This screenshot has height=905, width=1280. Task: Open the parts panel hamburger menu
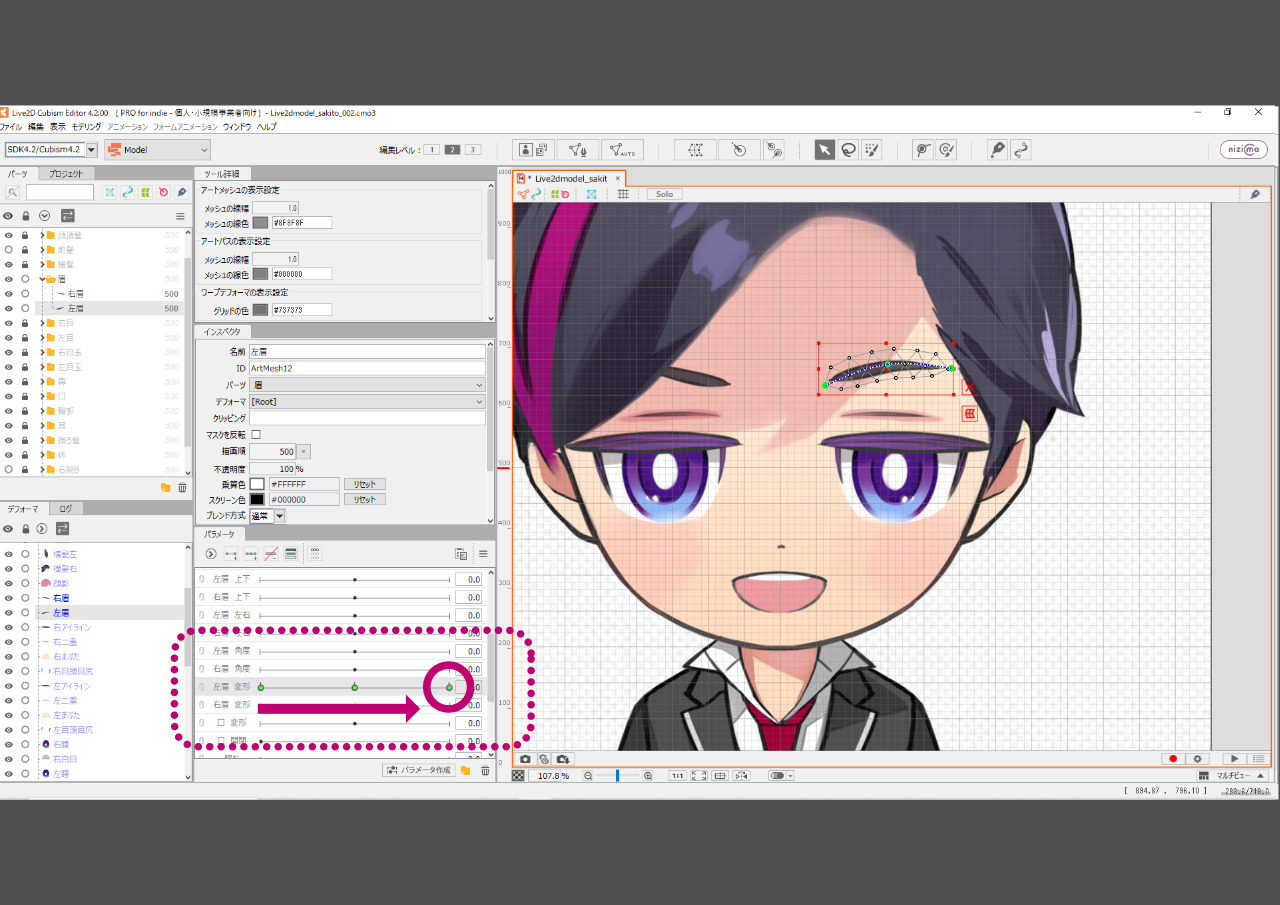(180, 216)
